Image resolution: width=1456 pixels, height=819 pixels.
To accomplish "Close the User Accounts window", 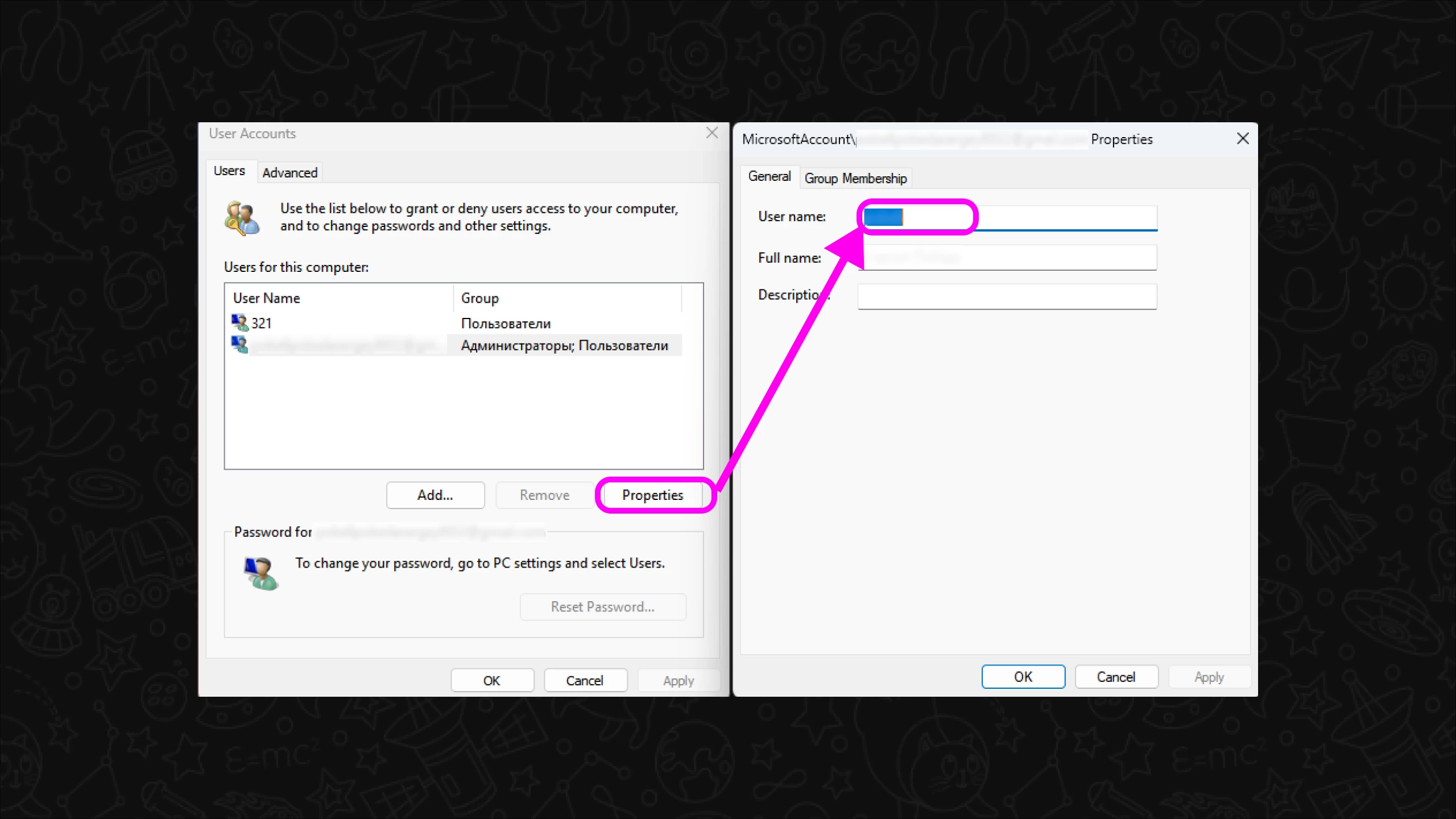I will pos(712,133).
